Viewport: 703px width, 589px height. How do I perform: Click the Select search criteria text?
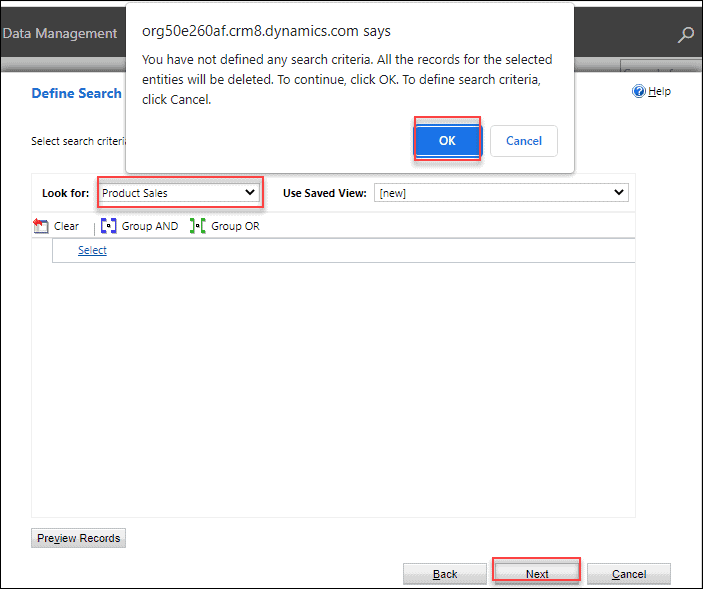pyautogui.click(x=78, y=141)
